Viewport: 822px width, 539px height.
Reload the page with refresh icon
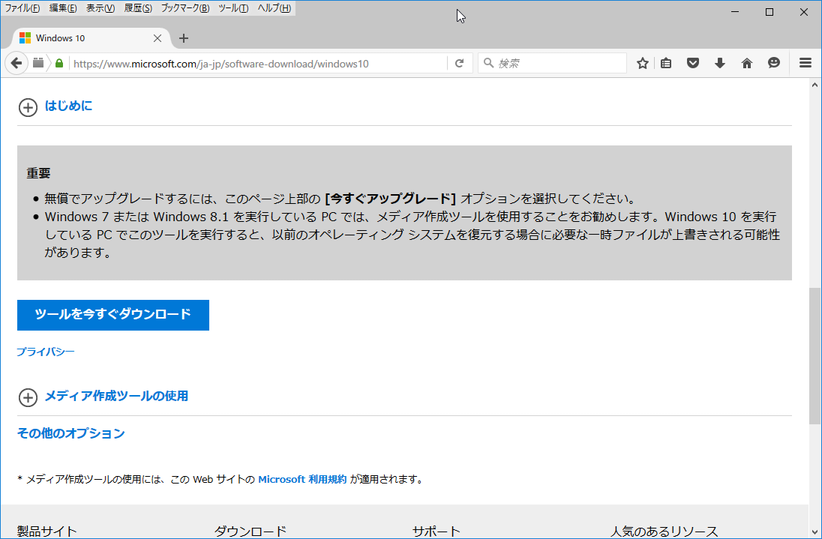pos(459,63)
